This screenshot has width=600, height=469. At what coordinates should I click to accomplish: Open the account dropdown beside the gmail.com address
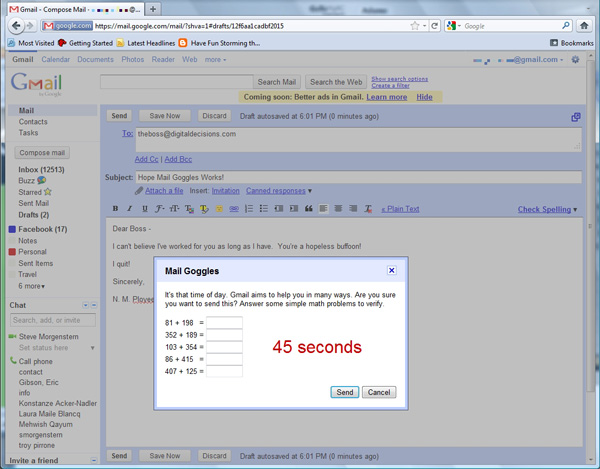coord(561,60)
